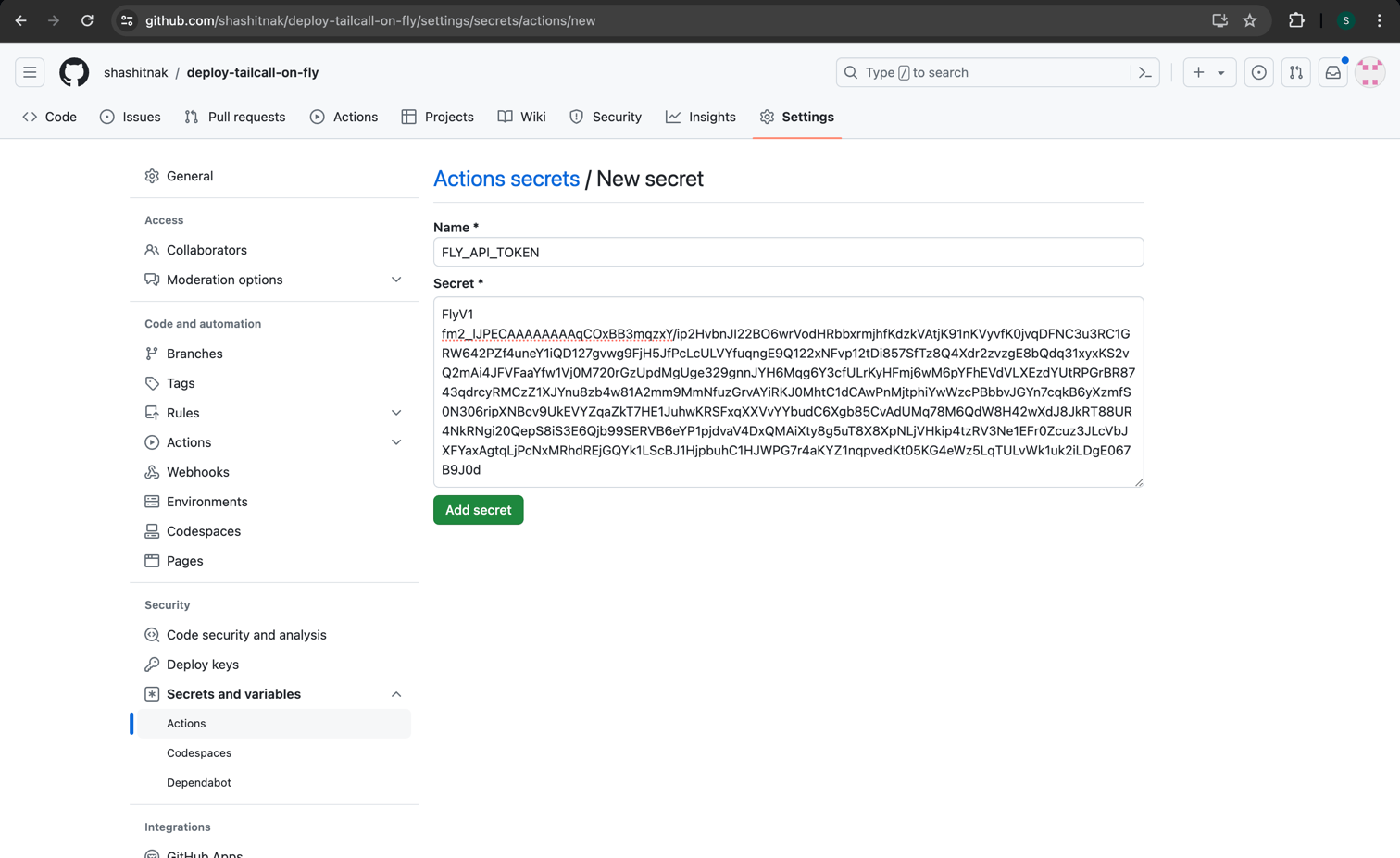Reload the page in browser

click(x=87, y=20)
